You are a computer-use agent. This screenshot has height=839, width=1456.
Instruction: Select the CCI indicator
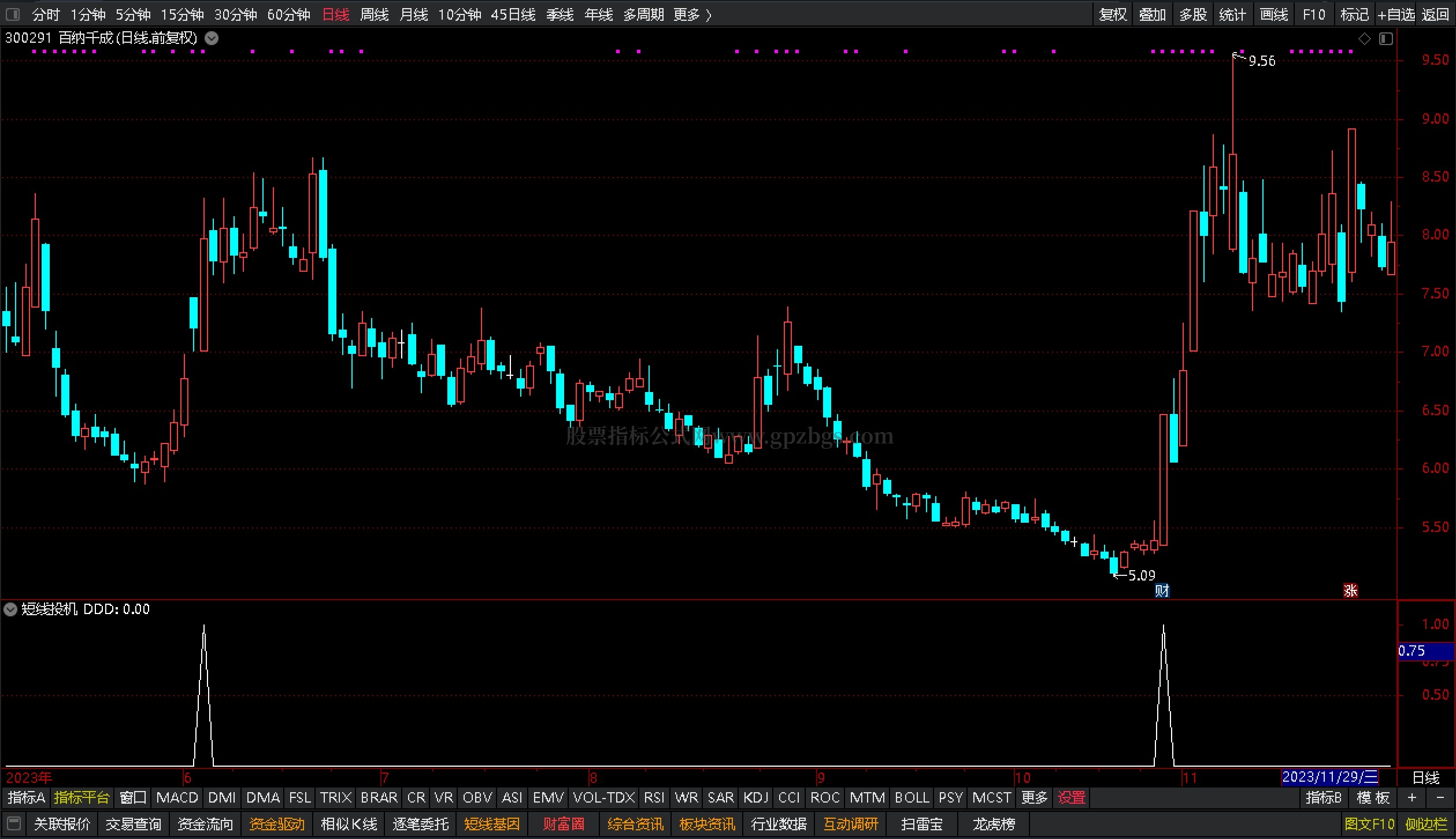pyautogui.click(x=789, y=798)
